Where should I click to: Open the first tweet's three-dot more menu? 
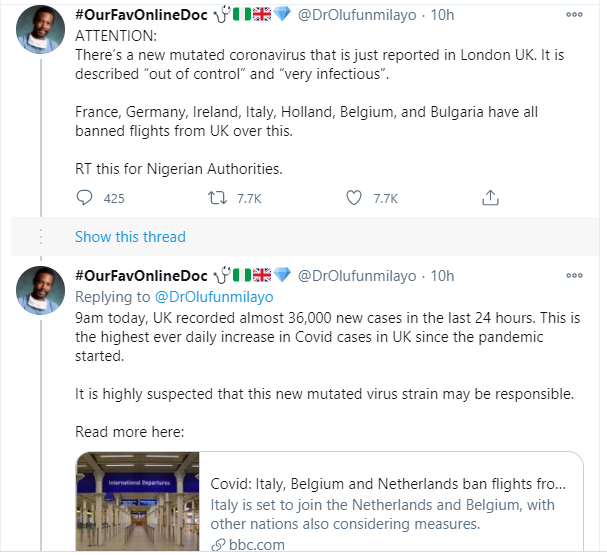[x=574, y=15]
